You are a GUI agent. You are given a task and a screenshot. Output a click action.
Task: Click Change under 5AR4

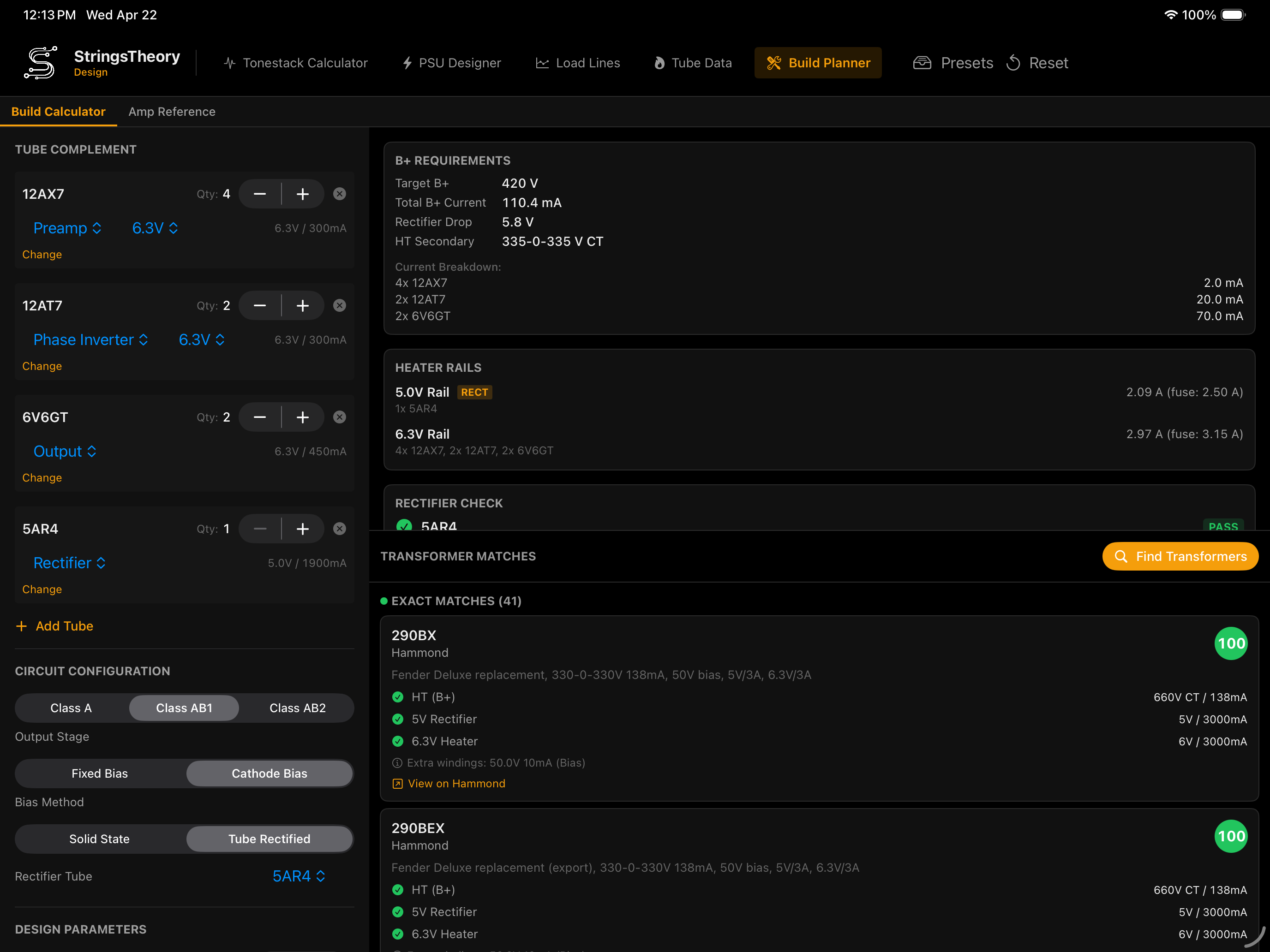coord(42,589)
